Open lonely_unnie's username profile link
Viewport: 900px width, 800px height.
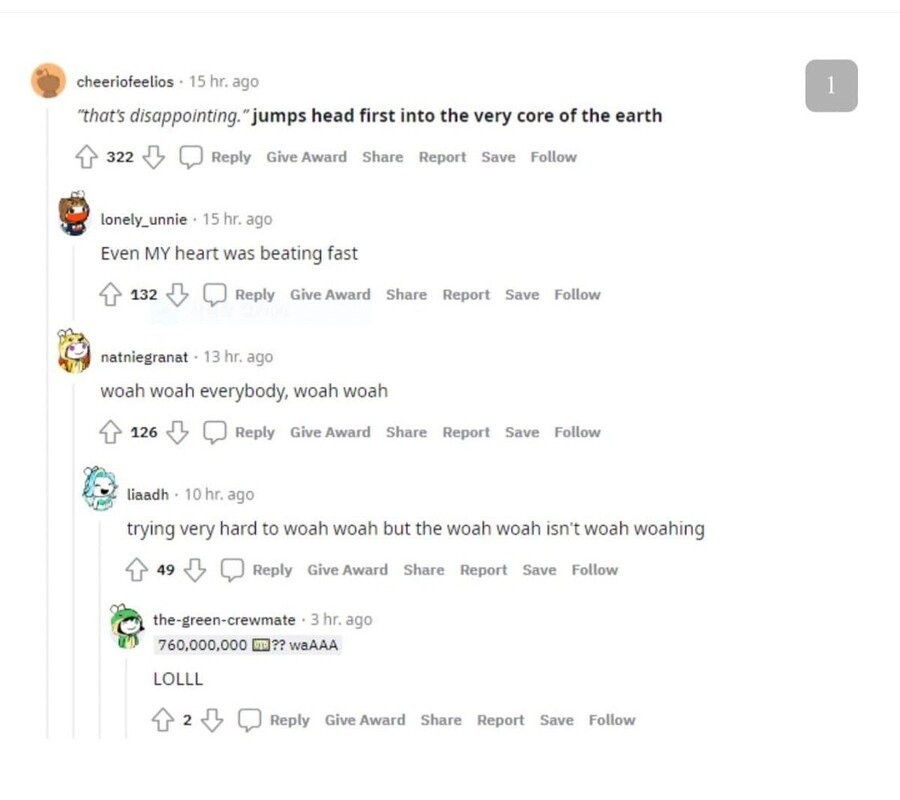(x=143, y=220)
